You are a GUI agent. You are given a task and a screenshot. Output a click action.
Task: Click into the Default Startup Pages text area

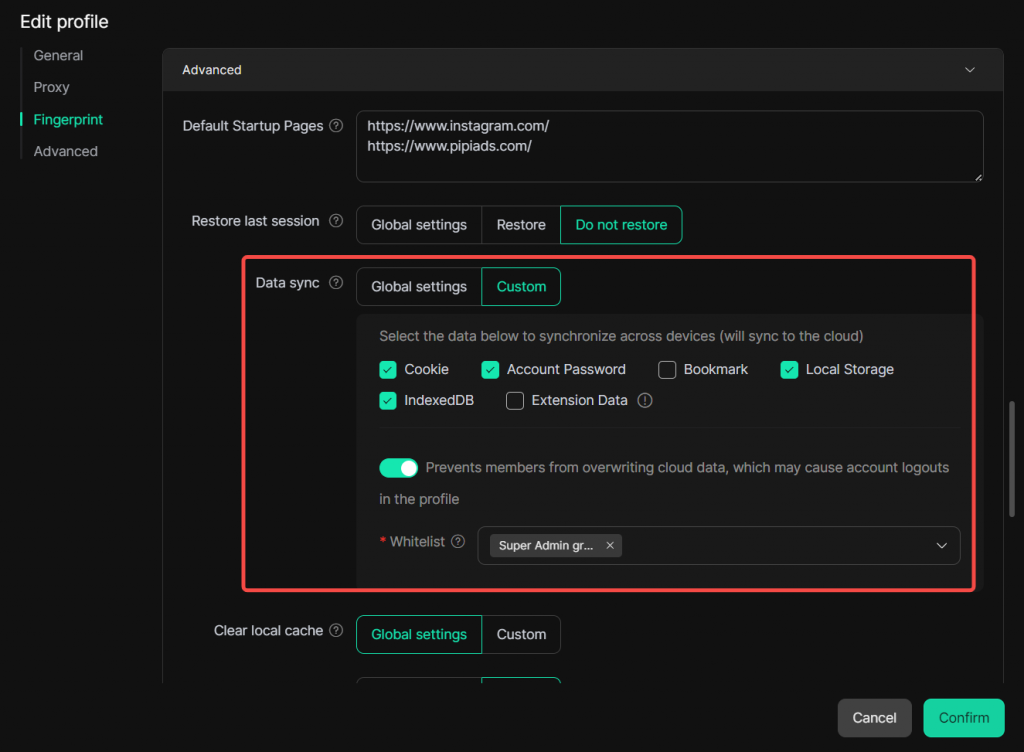(x=668, y=160)
